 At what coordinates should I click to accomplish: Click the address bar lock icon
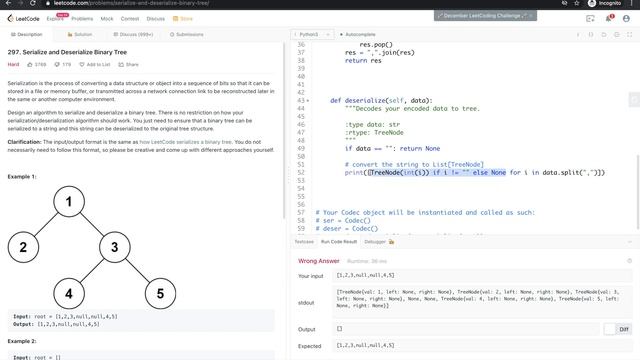tap(48, 3)
